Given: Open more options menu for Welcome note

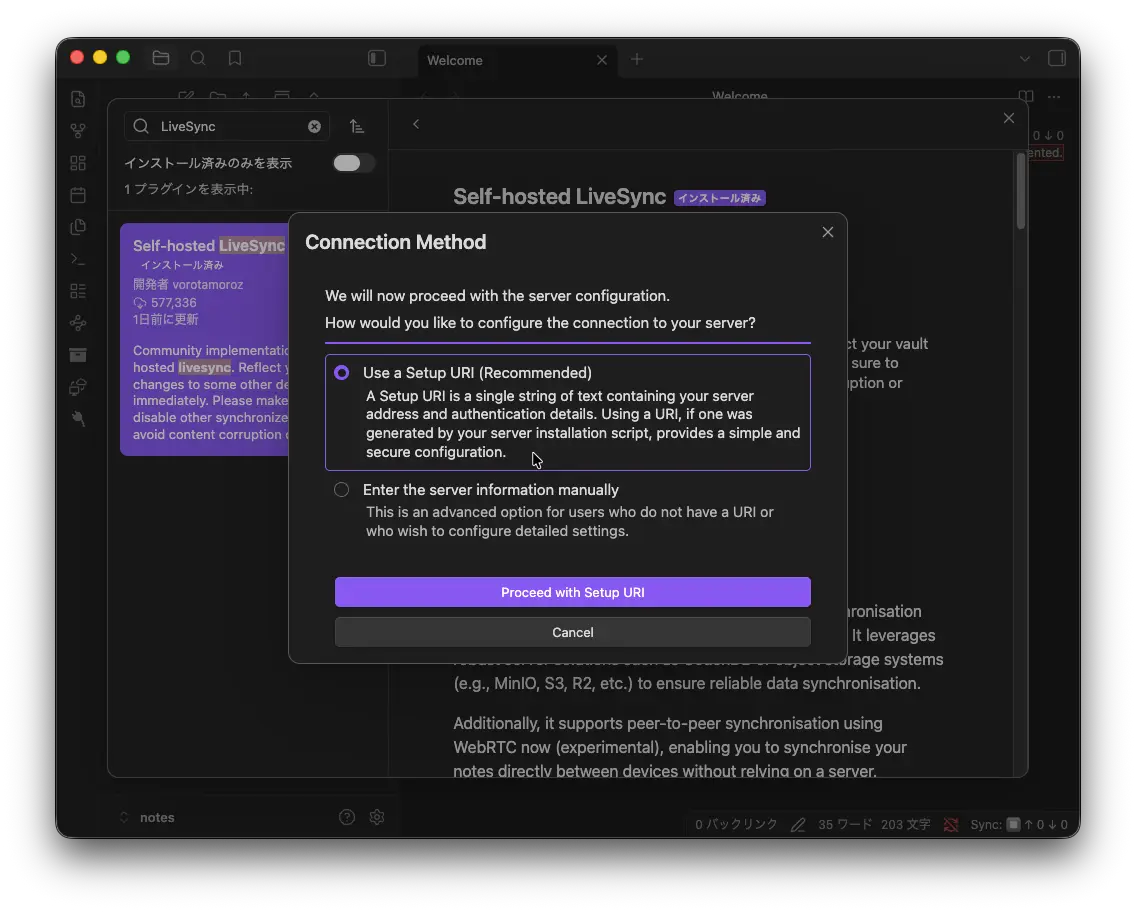Looking at the screenshot, I should point(1054,96).
